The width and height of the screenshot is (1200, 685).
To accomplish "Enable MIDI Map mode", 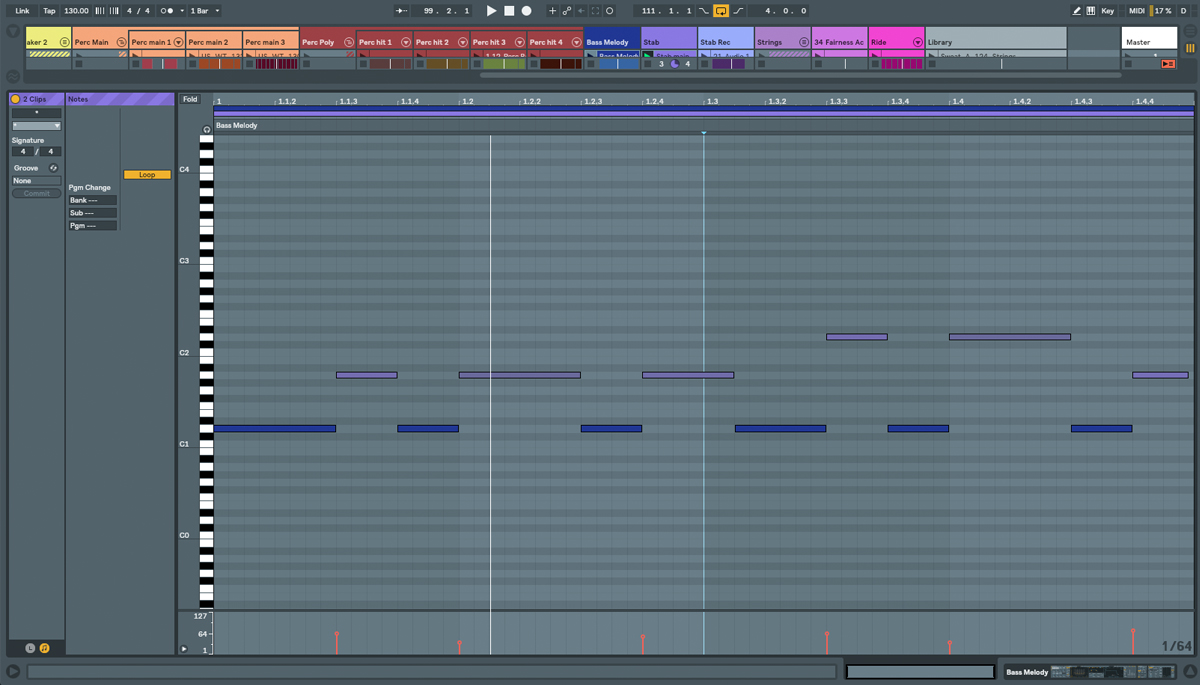I will [x=1137, y=11].
